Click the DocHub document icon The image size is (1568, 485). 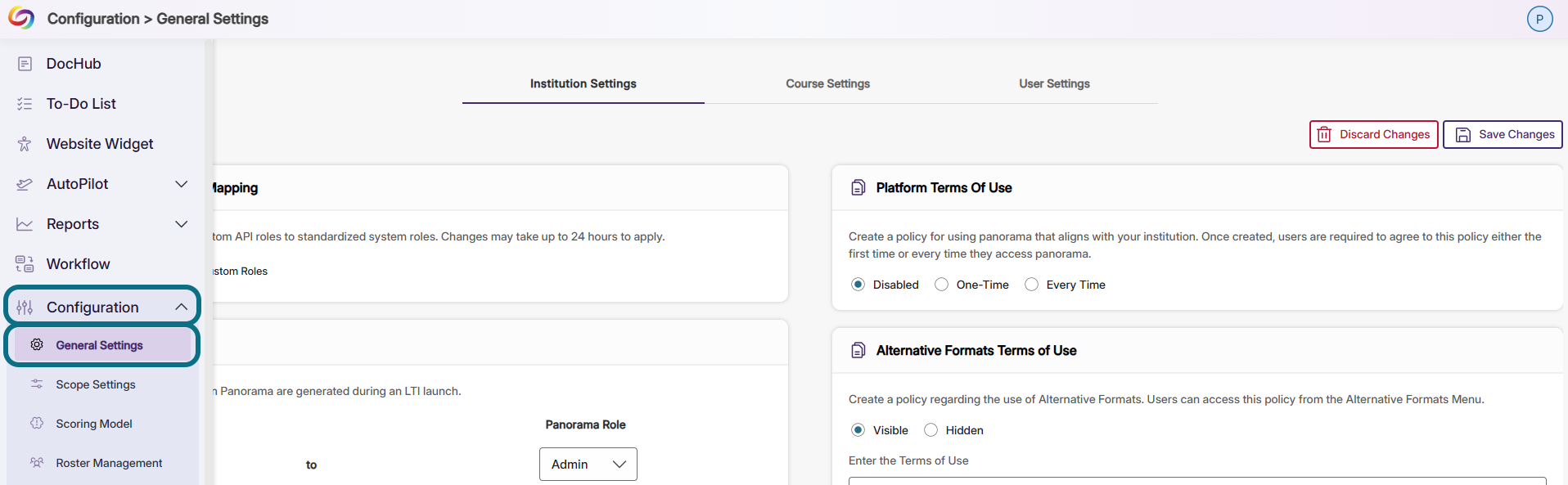25,64
